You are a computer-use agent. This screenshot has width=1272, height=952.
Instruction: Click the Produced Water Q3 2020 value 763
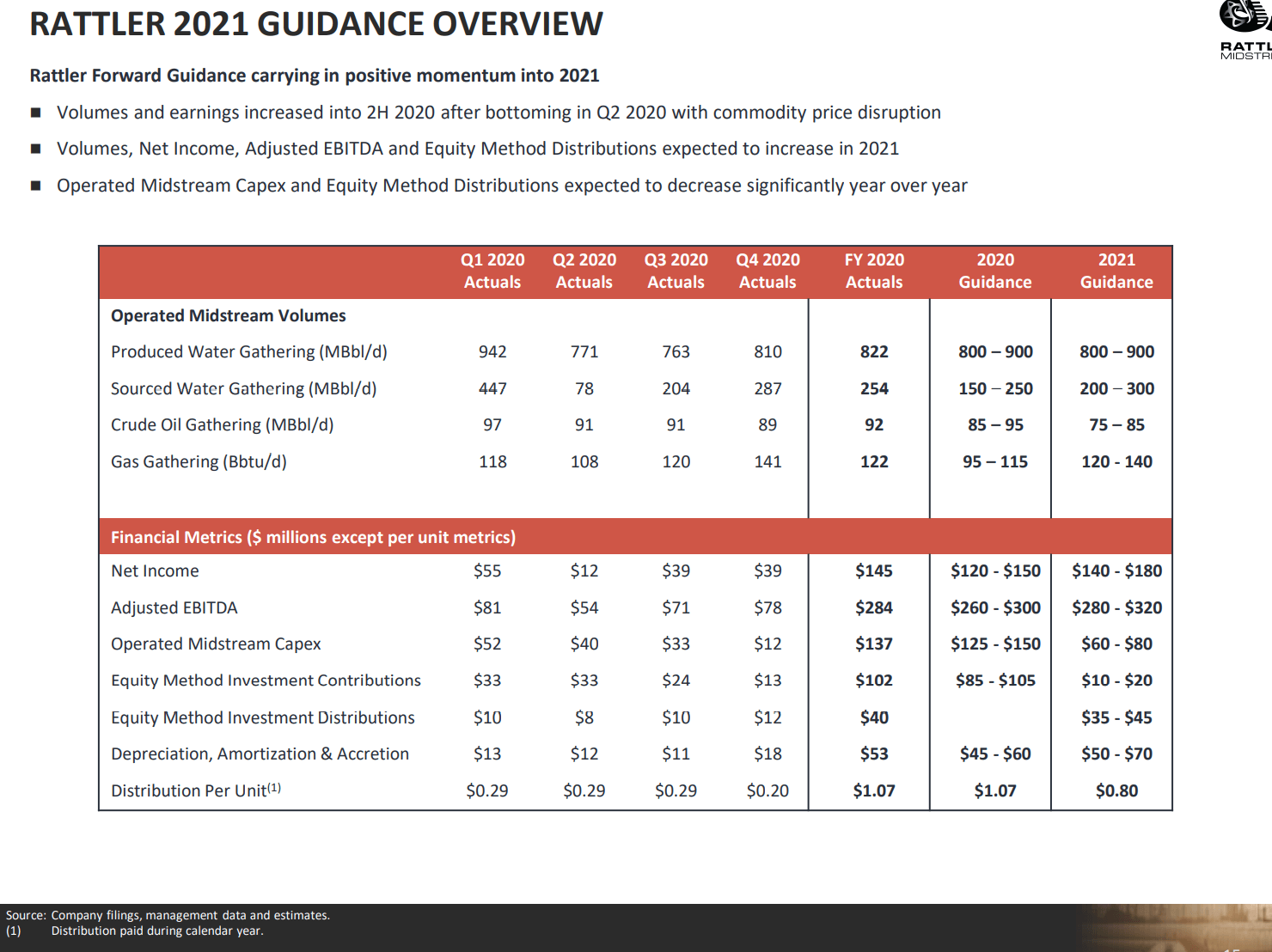[x=676, y=352]
